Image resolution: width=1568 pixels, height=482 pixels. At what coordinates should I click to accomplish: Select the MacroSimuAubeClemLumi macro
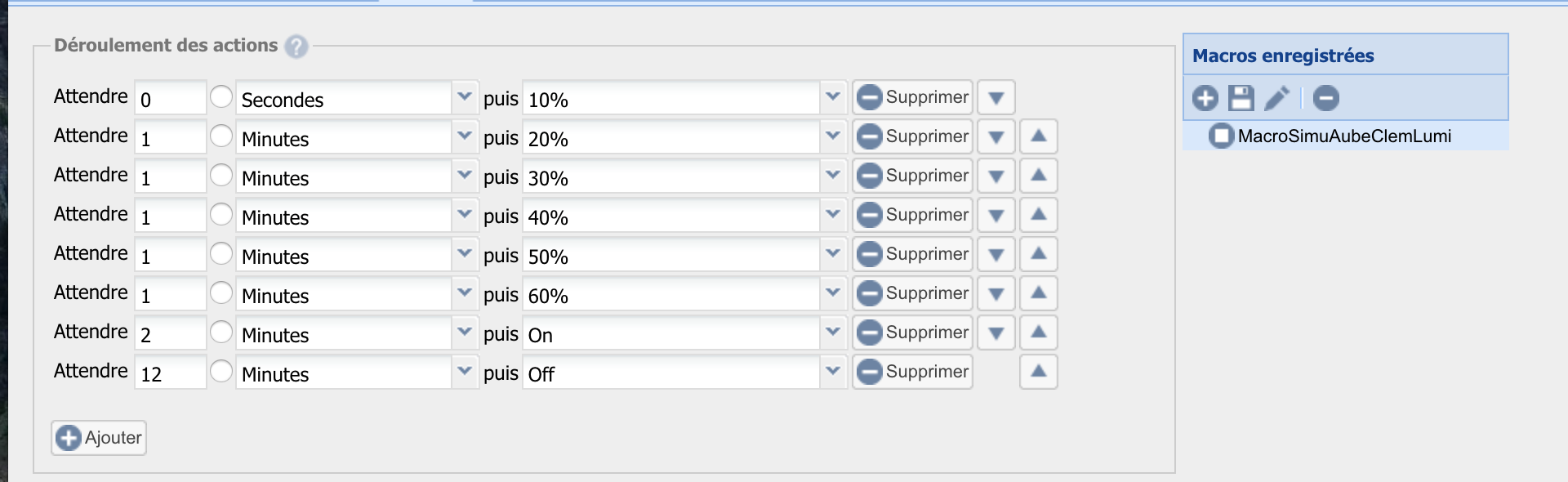[1344, 136]
